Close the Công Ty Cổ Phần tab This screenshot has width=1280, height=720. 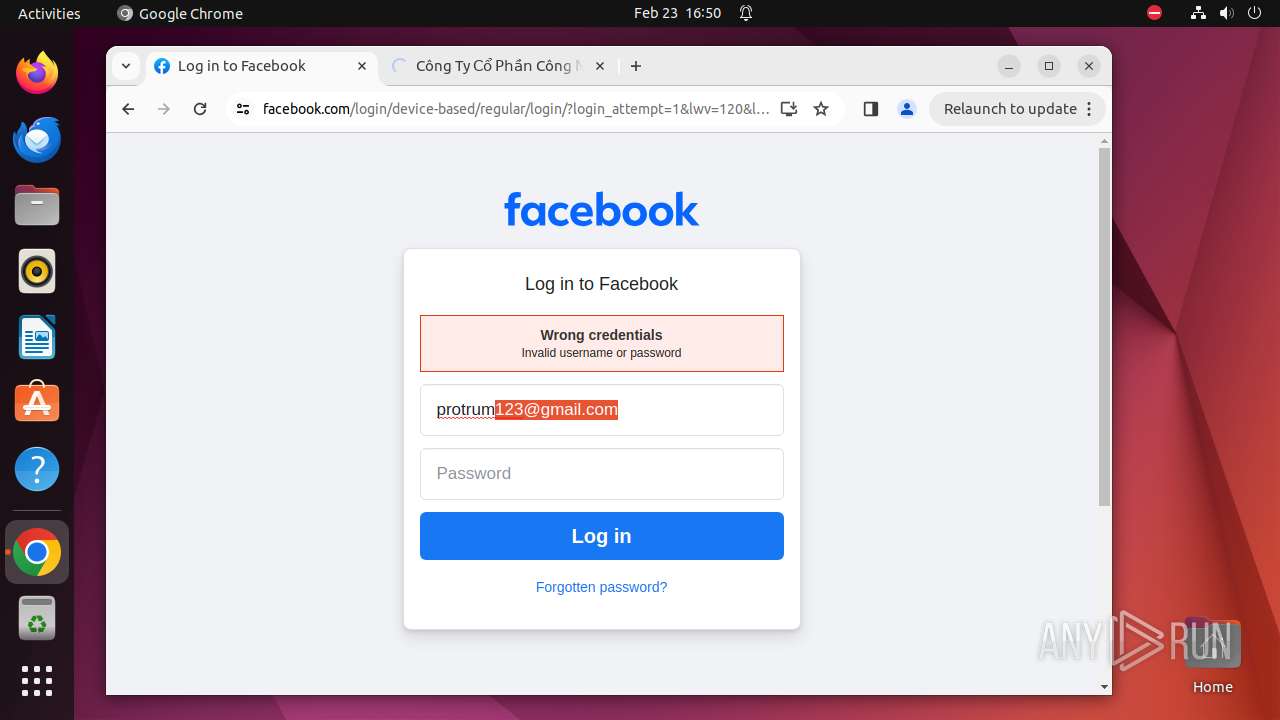click(x=600, y=66)
